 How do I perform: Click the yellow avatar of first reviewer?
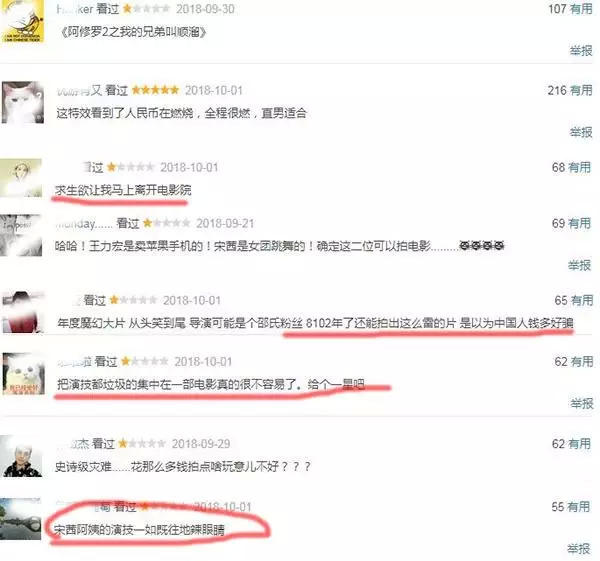(x=23, y=21)
